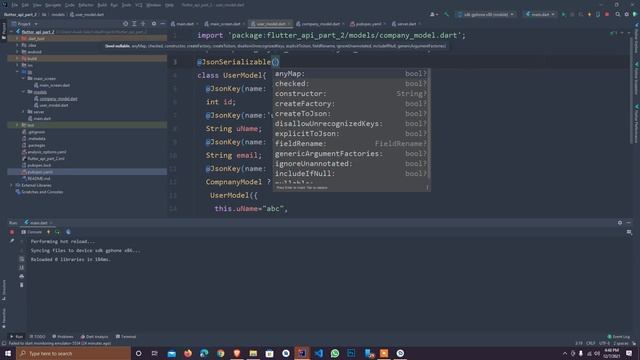Select createFactory: completion suggestion
Viewport: 640px width, 360px height.
pyautogui.click(x=351, y=104)
